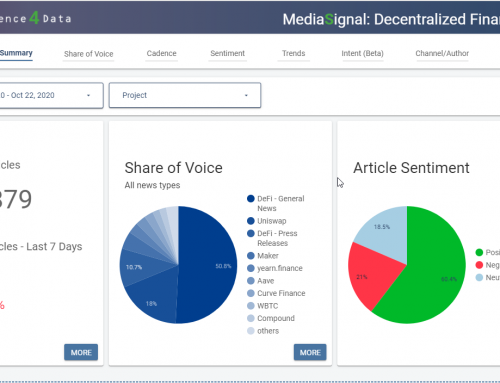Viewport: 500px width, 383px height.
Task: Click the date range dropdown arrow
Action: (88, 95)
